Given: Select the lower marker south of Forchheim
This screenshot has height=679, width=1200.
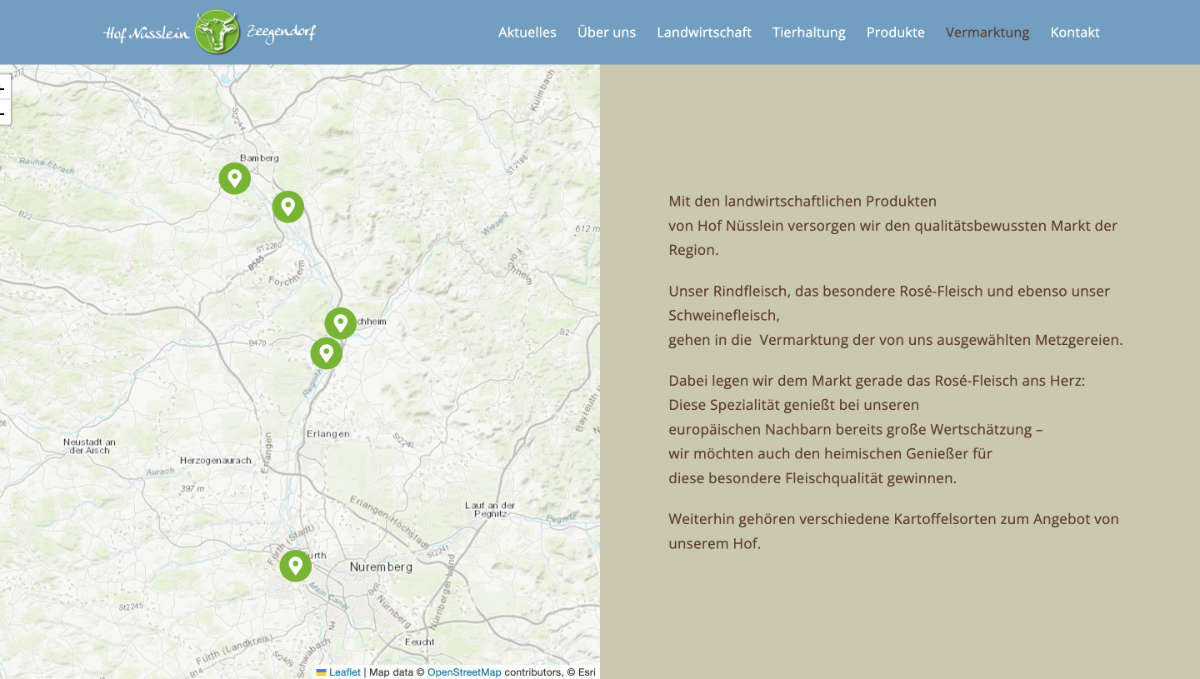Looking at the screenshot, I should [326, 353].
